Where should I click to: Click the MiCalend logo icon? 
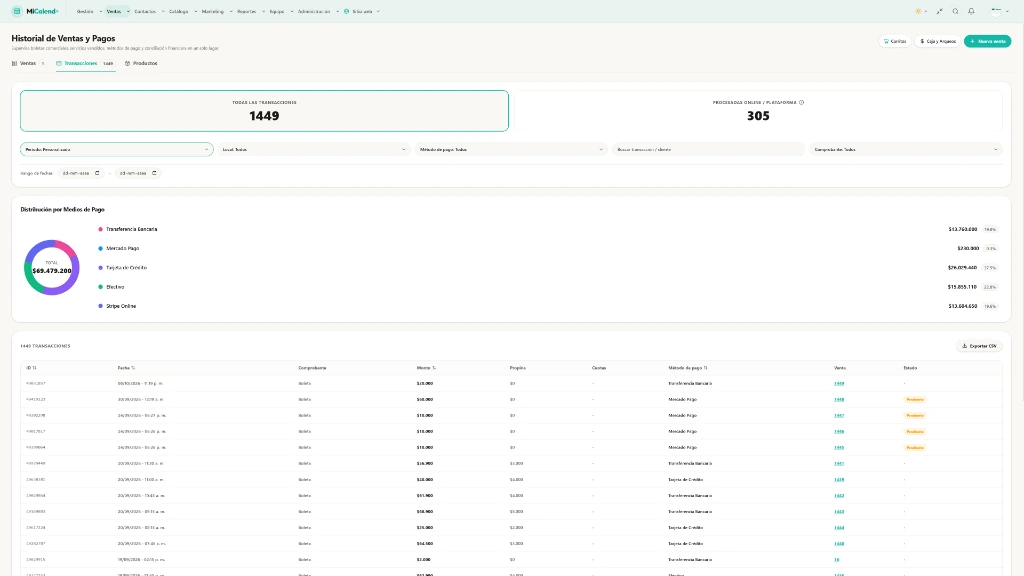(x=17, y=11)
